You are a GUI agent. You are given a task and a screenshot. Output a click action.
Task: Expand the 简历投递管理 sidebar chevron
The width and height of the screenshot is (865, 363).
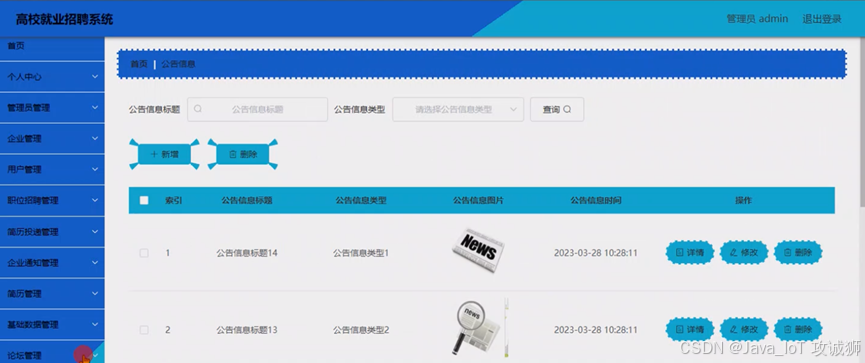[x=95, y=232]
